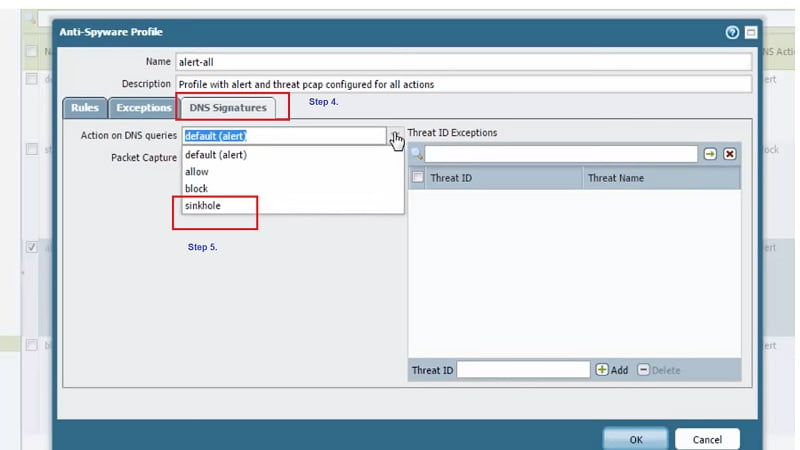800x450 pixels.
Task: Apply the threat exception search arrow
Action: (710, 154)
